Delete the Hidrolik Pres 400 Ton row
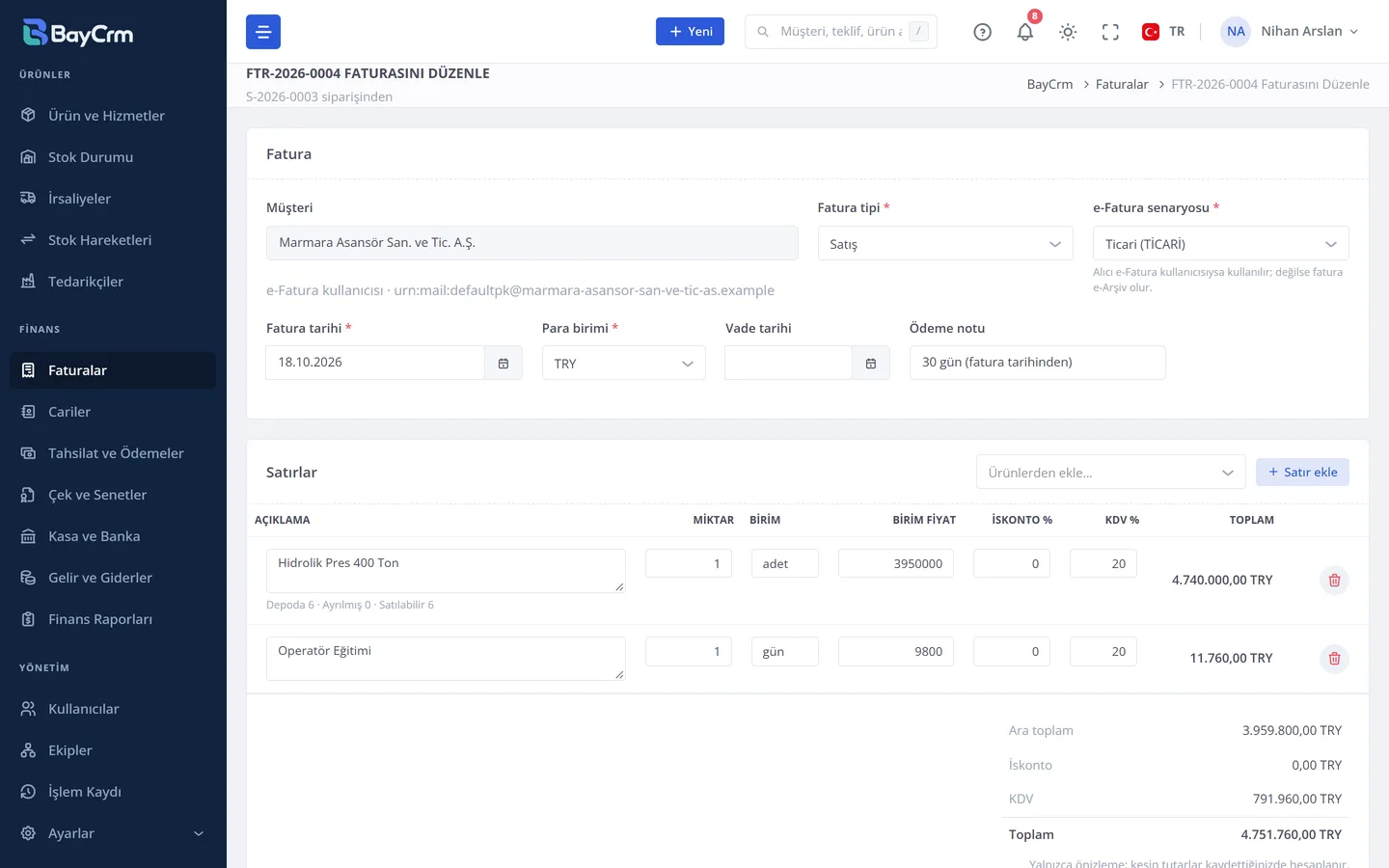 pos(1334,581)
